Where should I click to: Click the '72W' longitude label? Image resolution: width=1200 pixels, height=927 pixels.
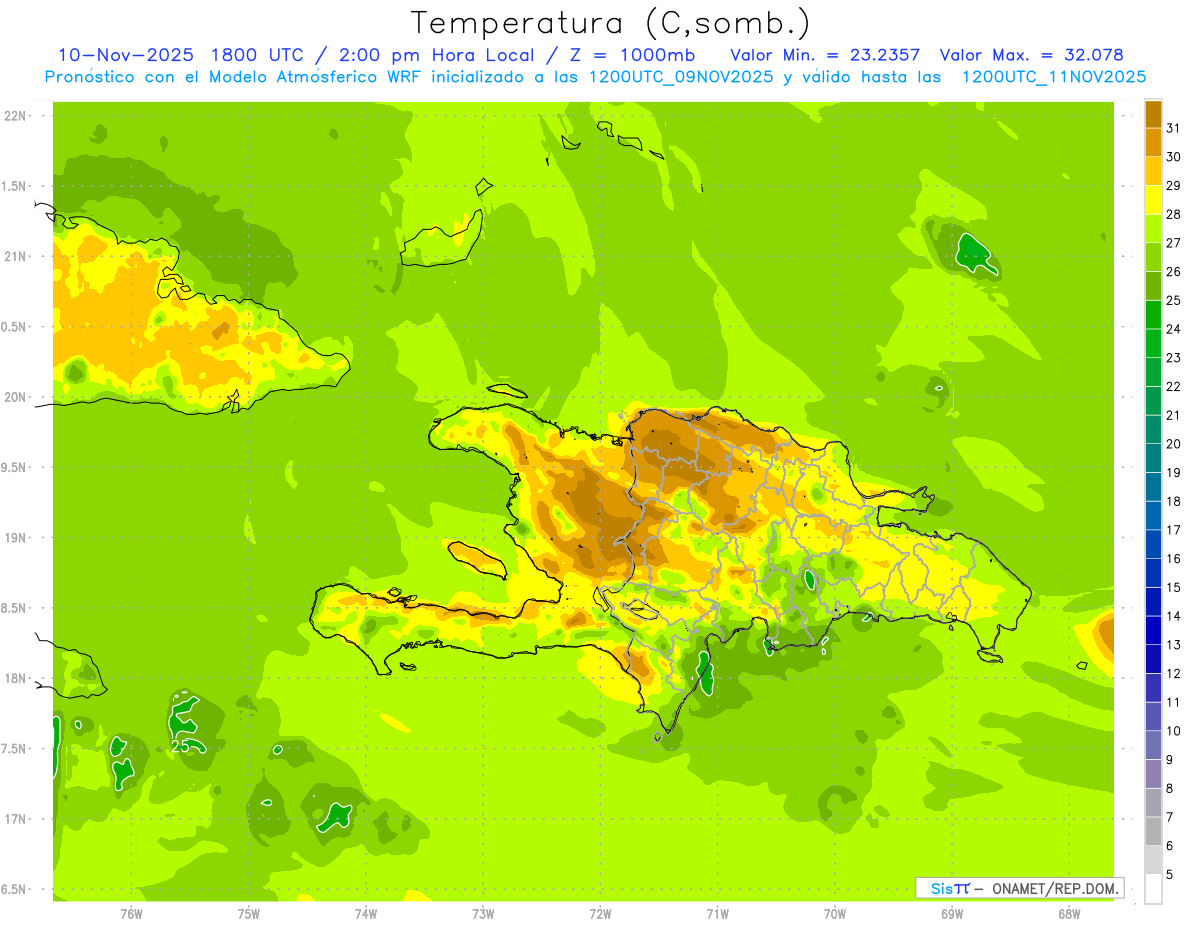coord(600,913)
